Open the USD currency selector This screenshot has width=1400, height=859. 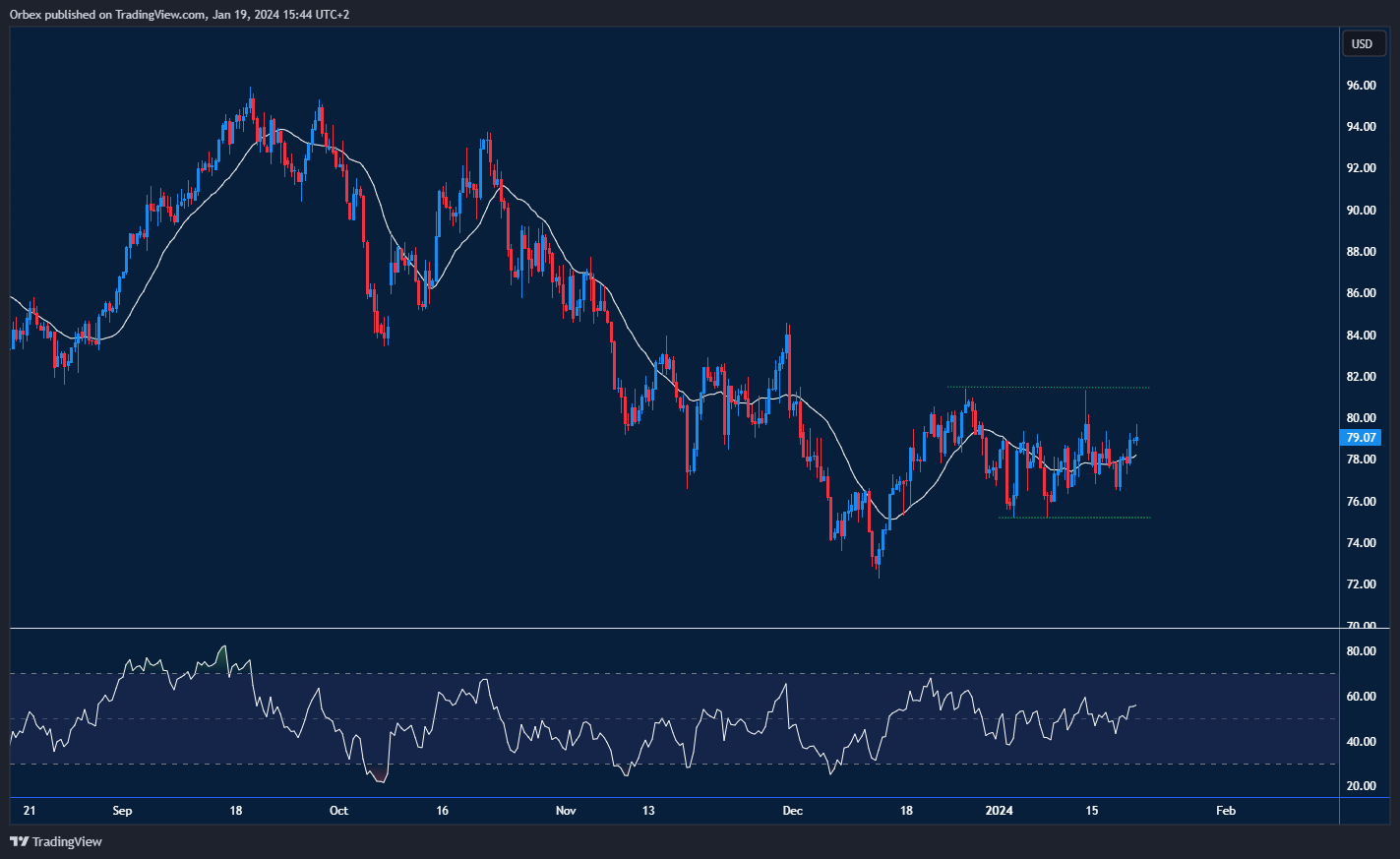click(1362, 43)
